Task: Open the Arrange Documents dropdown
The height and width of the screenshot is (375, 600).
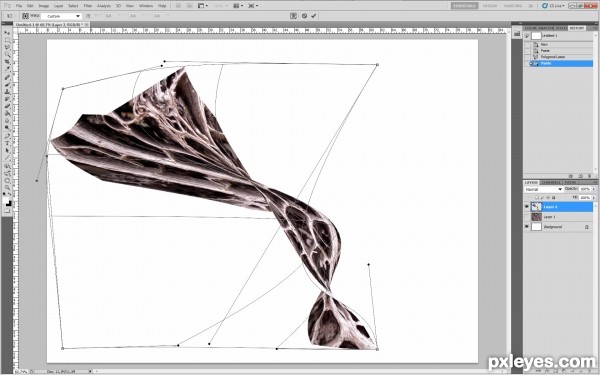Action: 237,6
